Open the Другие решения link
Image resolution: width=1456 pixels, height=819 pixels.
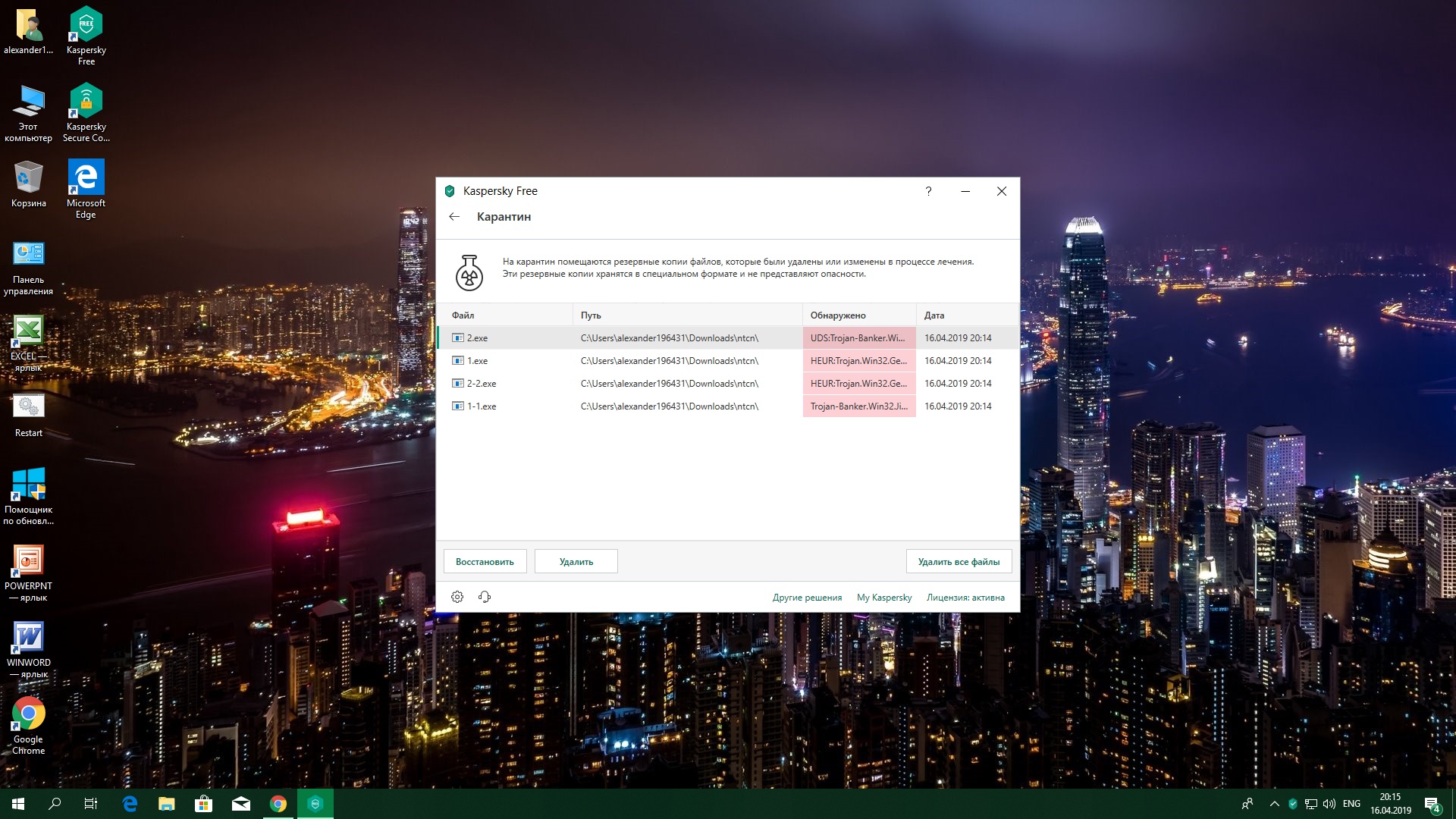click(x=807, y=598)
